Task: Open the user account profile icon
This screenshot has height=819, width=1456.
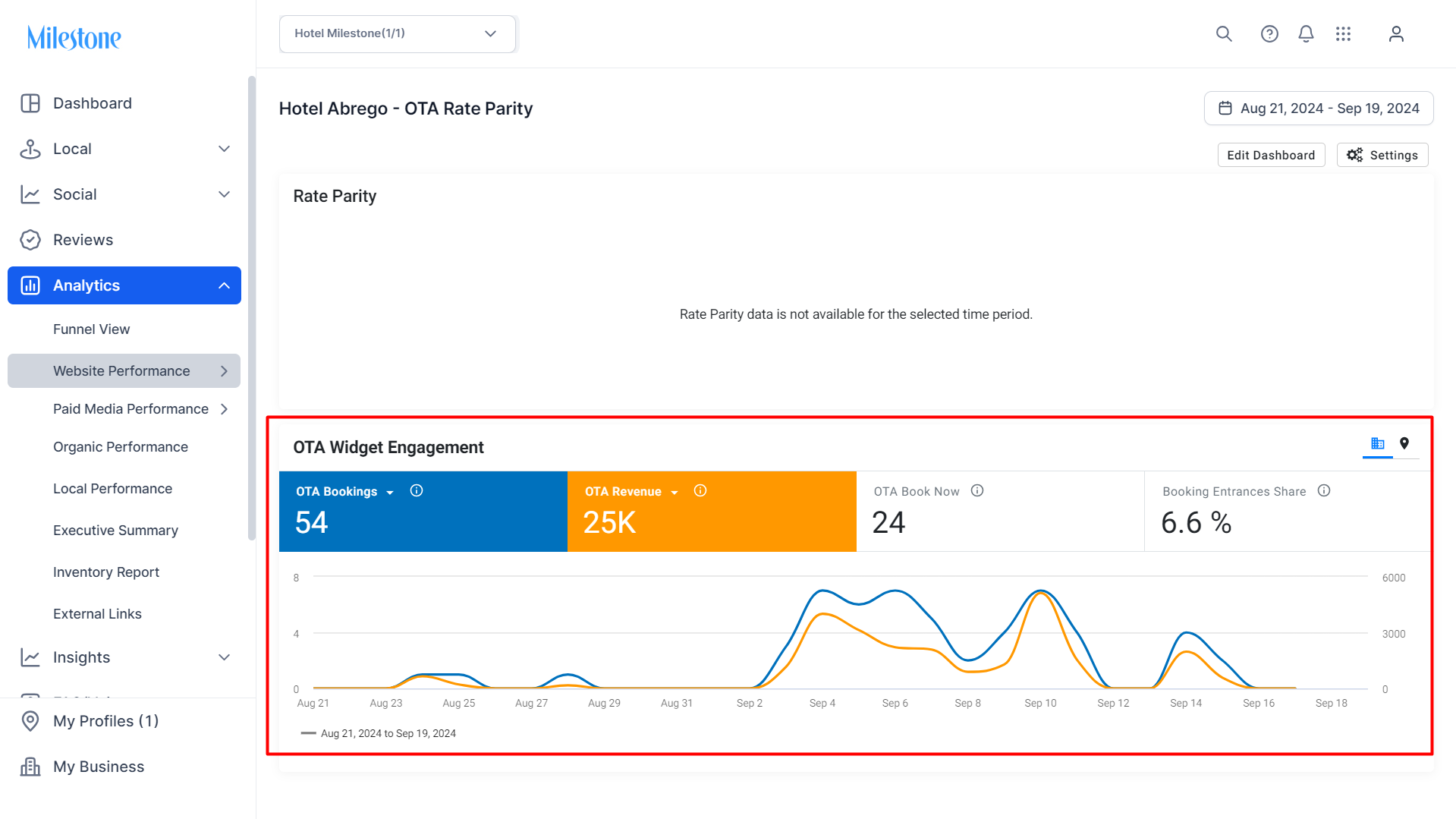Action: (1396, 33)
